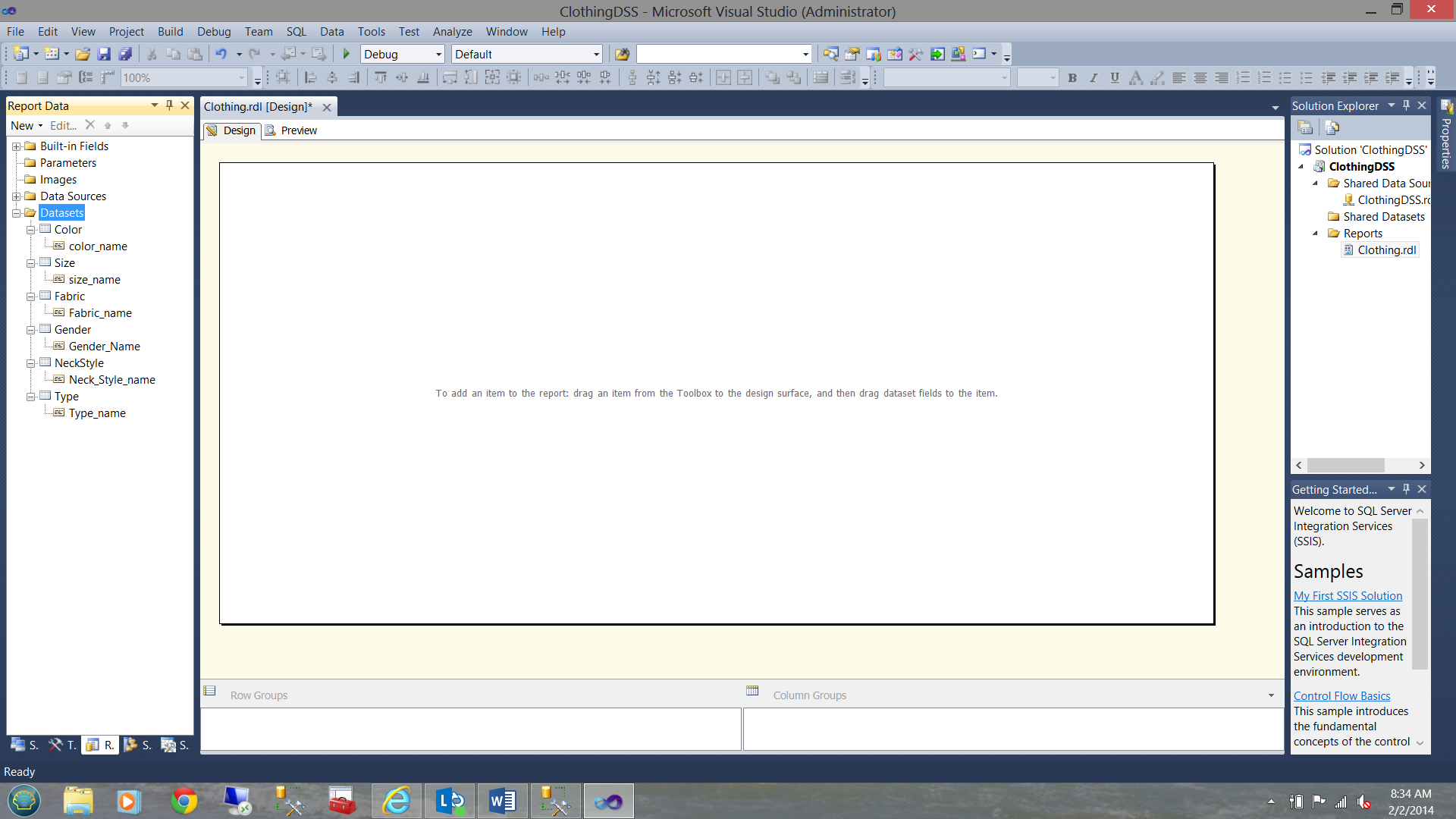Click the Underline formatting icon
The image size is (1456, 819).
click(x=1115, y=77)
